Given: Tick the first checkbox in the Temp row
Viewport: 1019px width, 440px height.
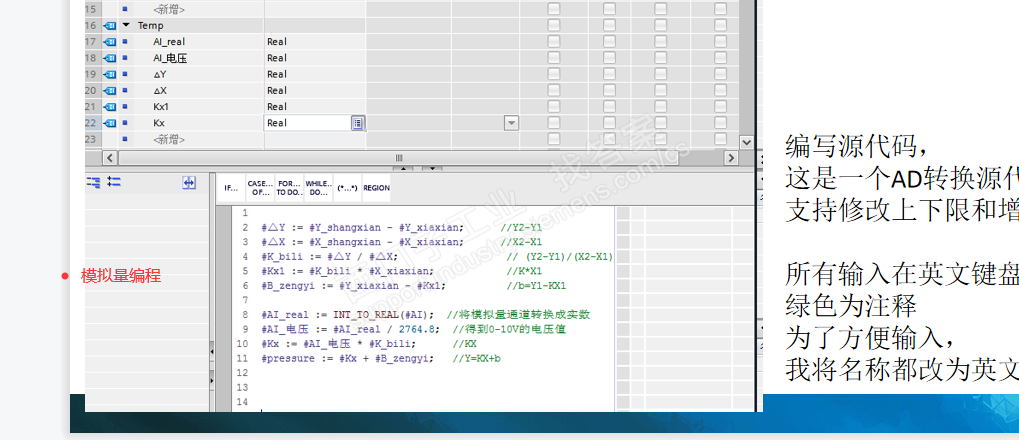Looking at the screenshot, I should pos(553,25).
